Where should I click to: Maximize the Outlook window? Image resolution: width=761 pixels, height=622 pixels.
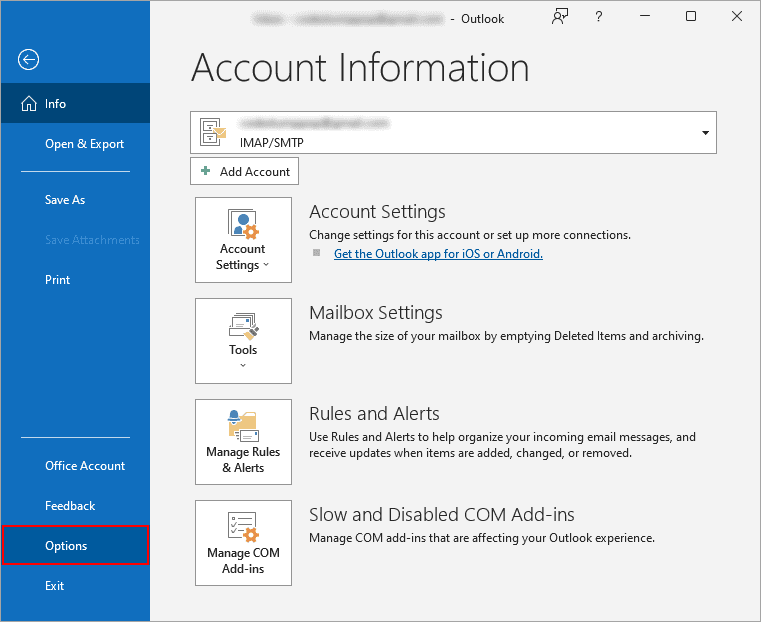pyautogui.click(x=691, y=16)
